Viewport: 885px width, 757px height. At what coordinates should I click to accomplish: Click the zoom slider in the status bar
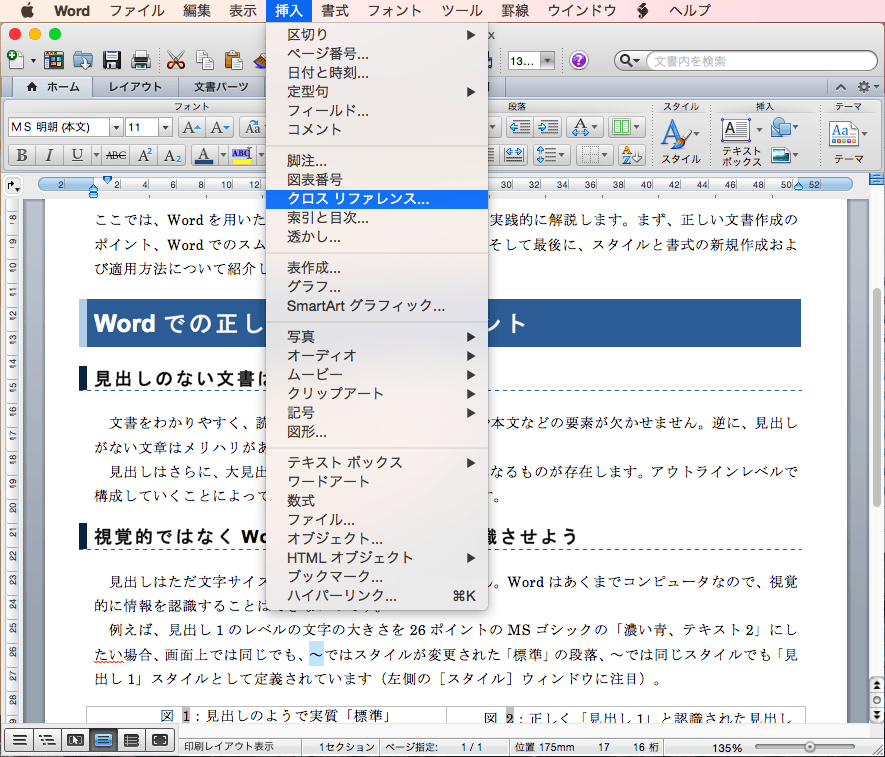(x=810, y=747)
